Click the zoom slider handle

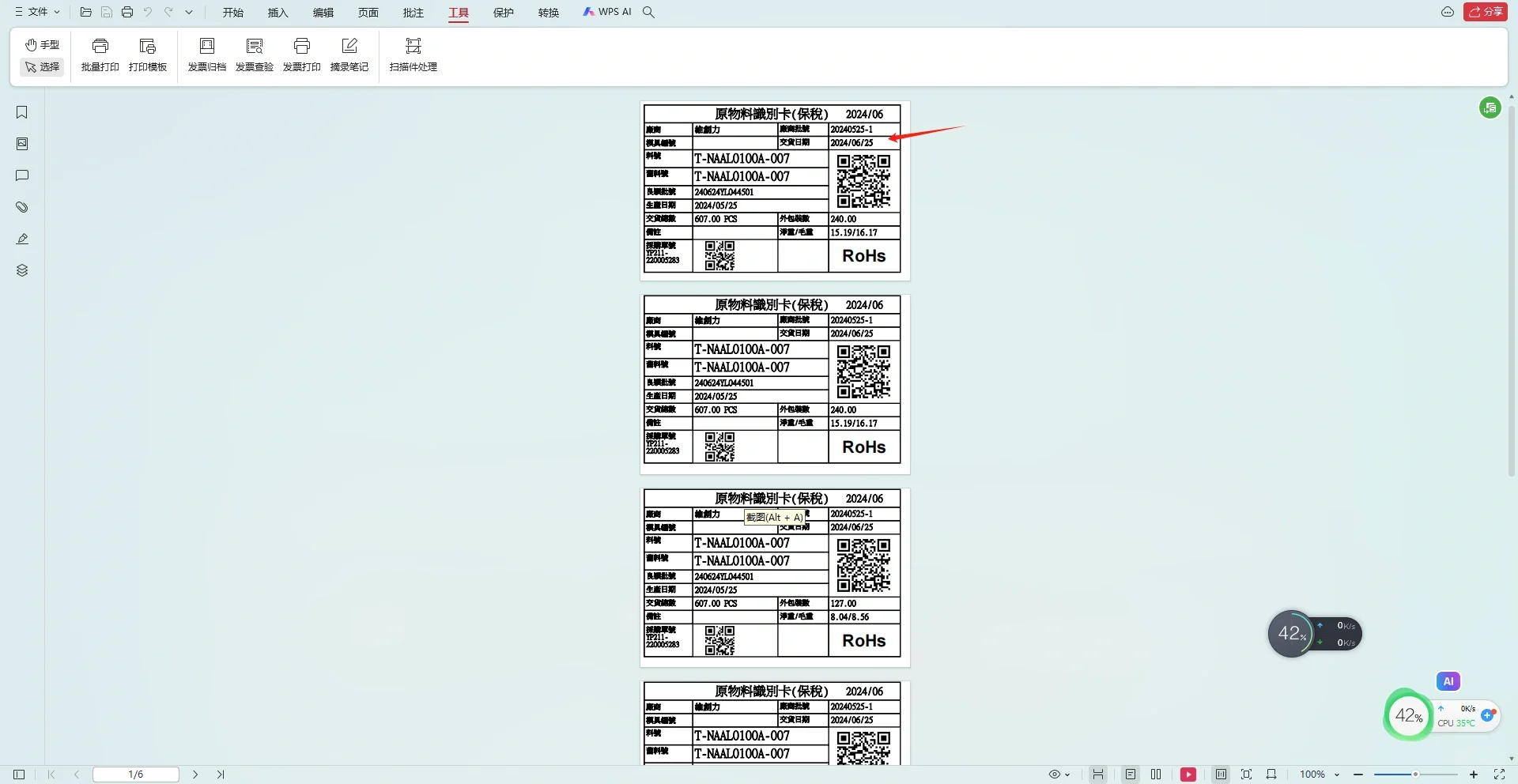point(1415,775)
